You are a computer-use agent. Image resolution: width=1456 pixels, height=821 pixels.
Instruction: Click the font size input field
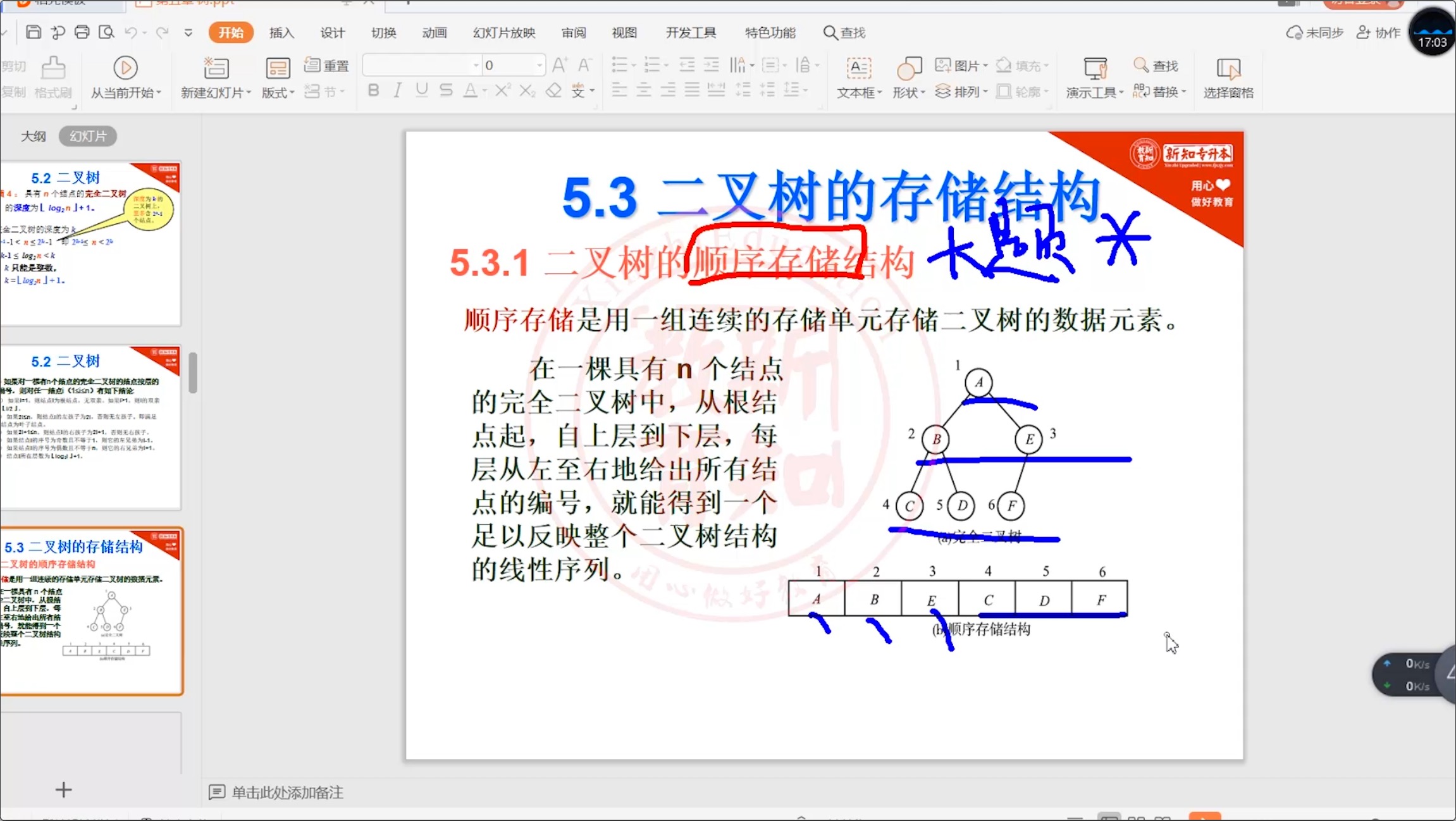click(509, 65)
